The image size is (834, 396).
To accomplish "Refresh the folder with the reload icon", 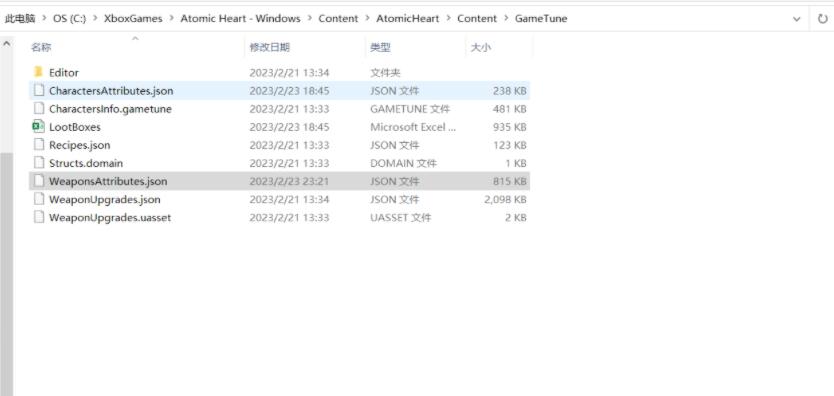I will point(822,19).
